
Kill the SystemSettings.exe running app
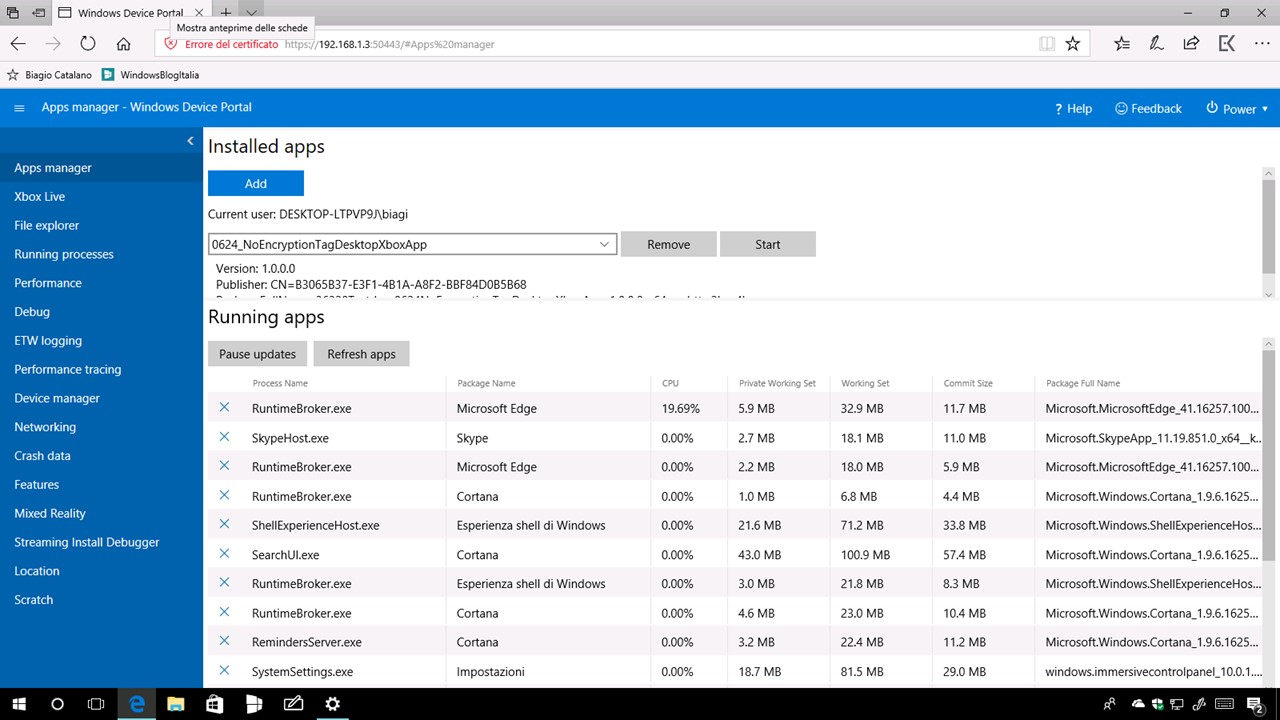pyautogui.click(x=224, y=670)
